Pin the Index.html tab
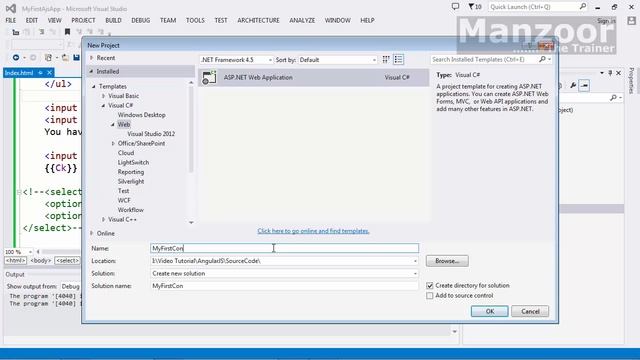This screenshot has width=640, height=360. 40,73
